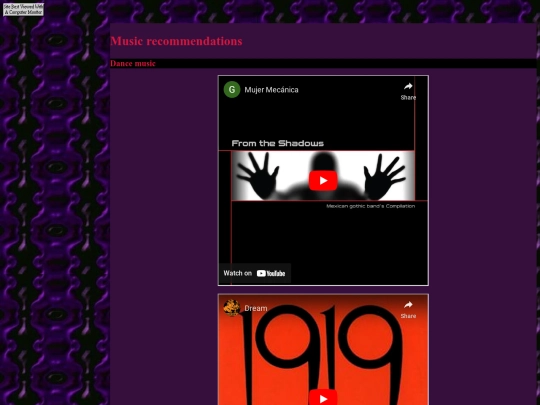The width and height of the screenshot is (540, 405).
Task: Click the From the Shadows caption
Action: pyautogui.click(x=278, y=143)
